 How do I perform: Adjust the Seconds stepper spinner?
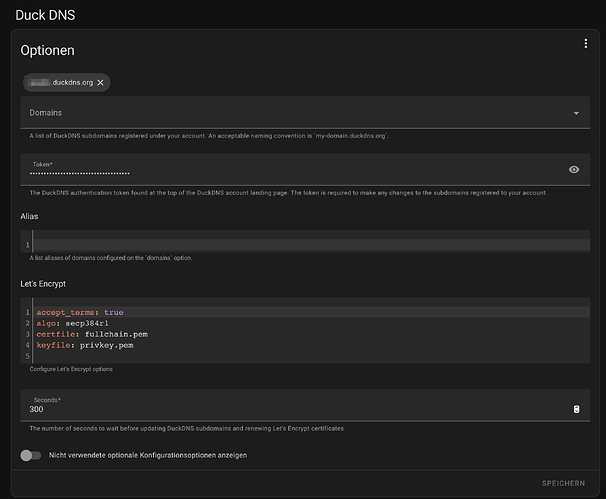(x=576, y=409)
